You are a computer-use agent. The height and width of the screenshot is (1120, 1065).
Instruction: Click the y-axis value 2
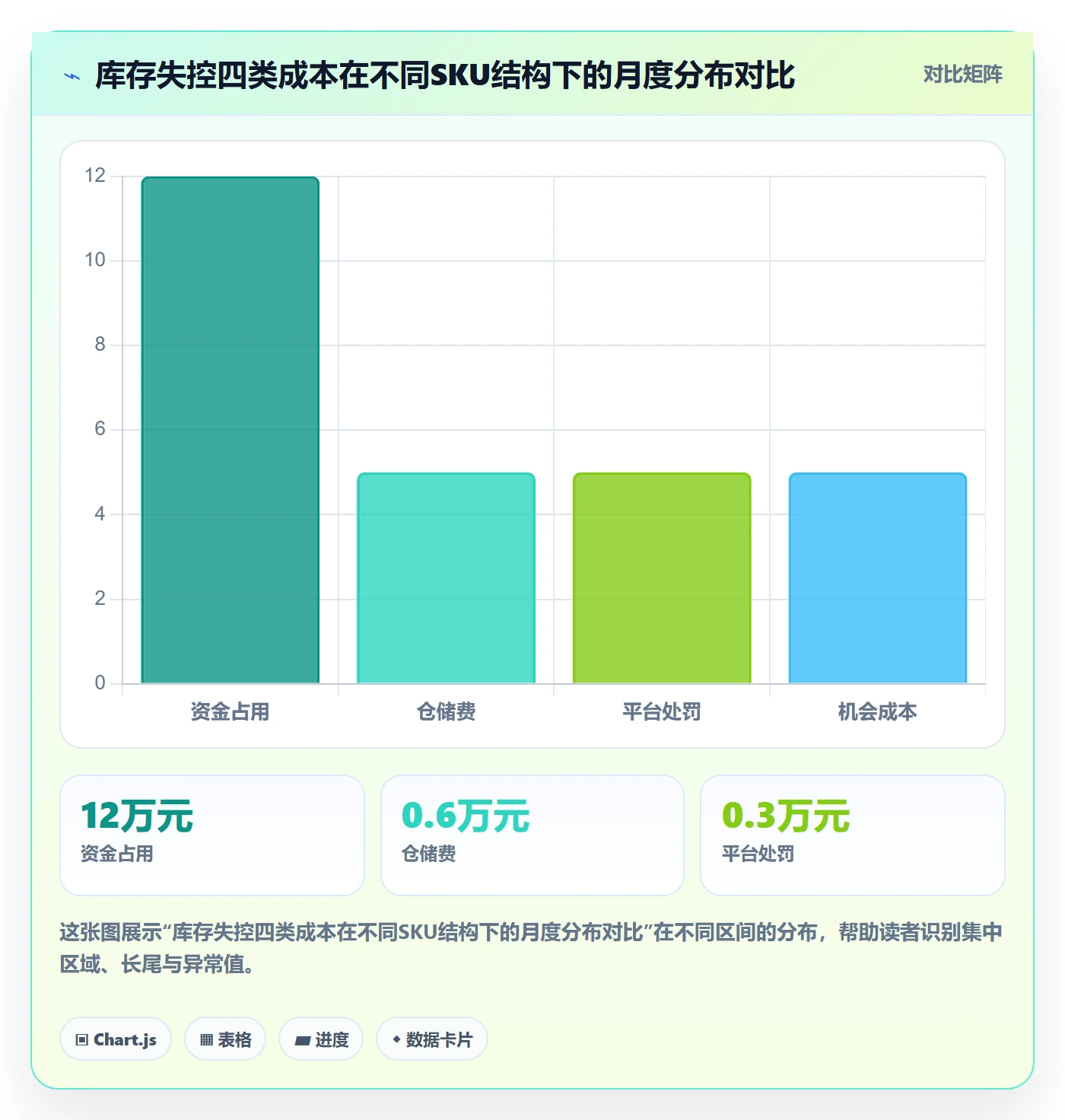pyautogui.click(x=100, y=599)
